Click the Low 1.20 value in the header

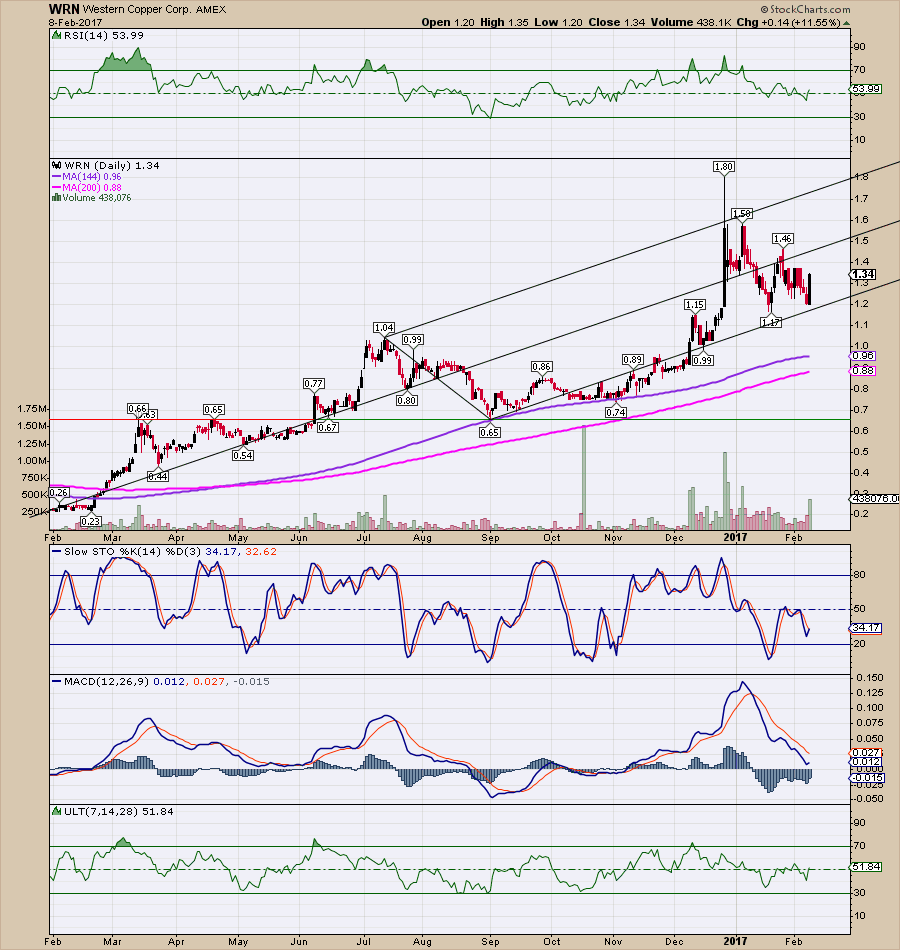coord(558,22)
